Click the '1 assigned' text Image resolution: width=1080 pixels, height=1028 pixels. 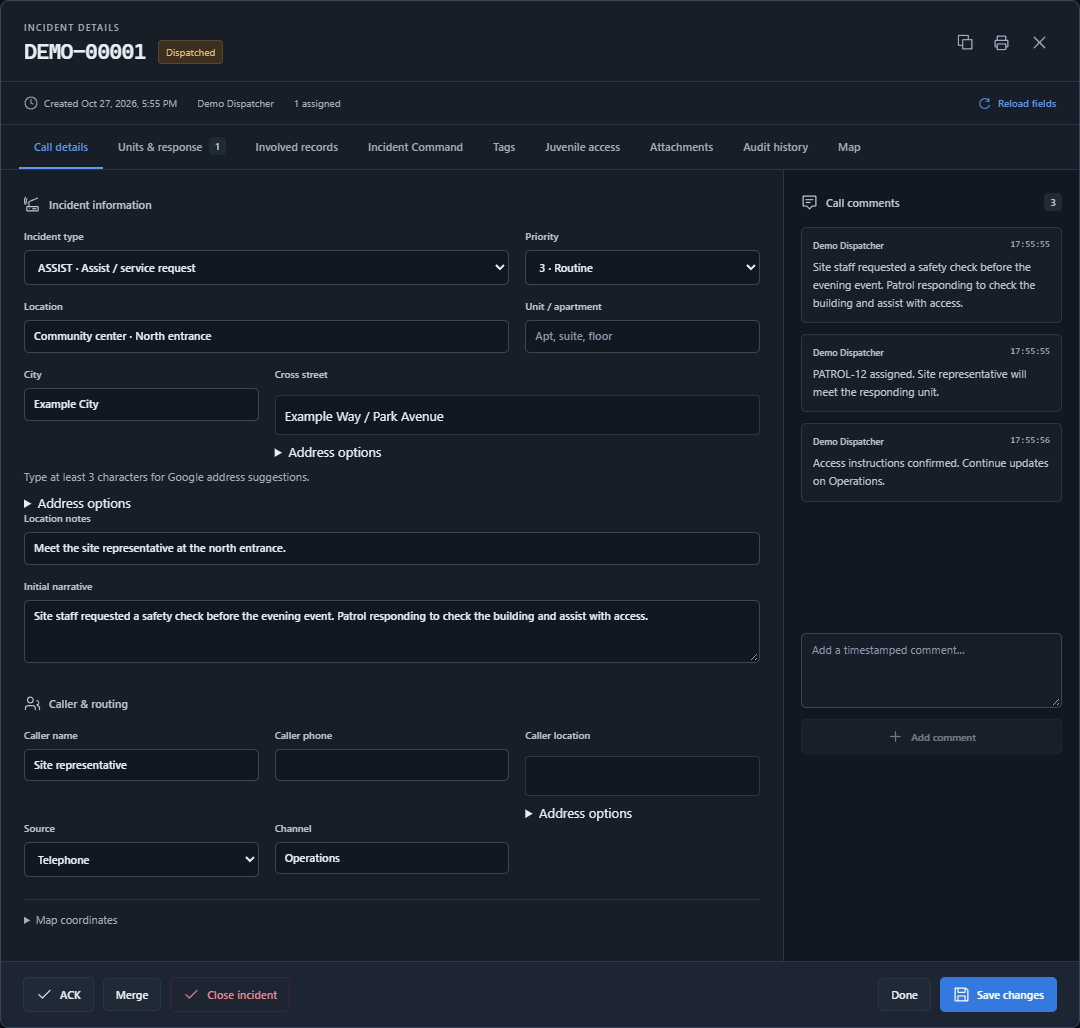pyautogui.click(x=317, y=103)
